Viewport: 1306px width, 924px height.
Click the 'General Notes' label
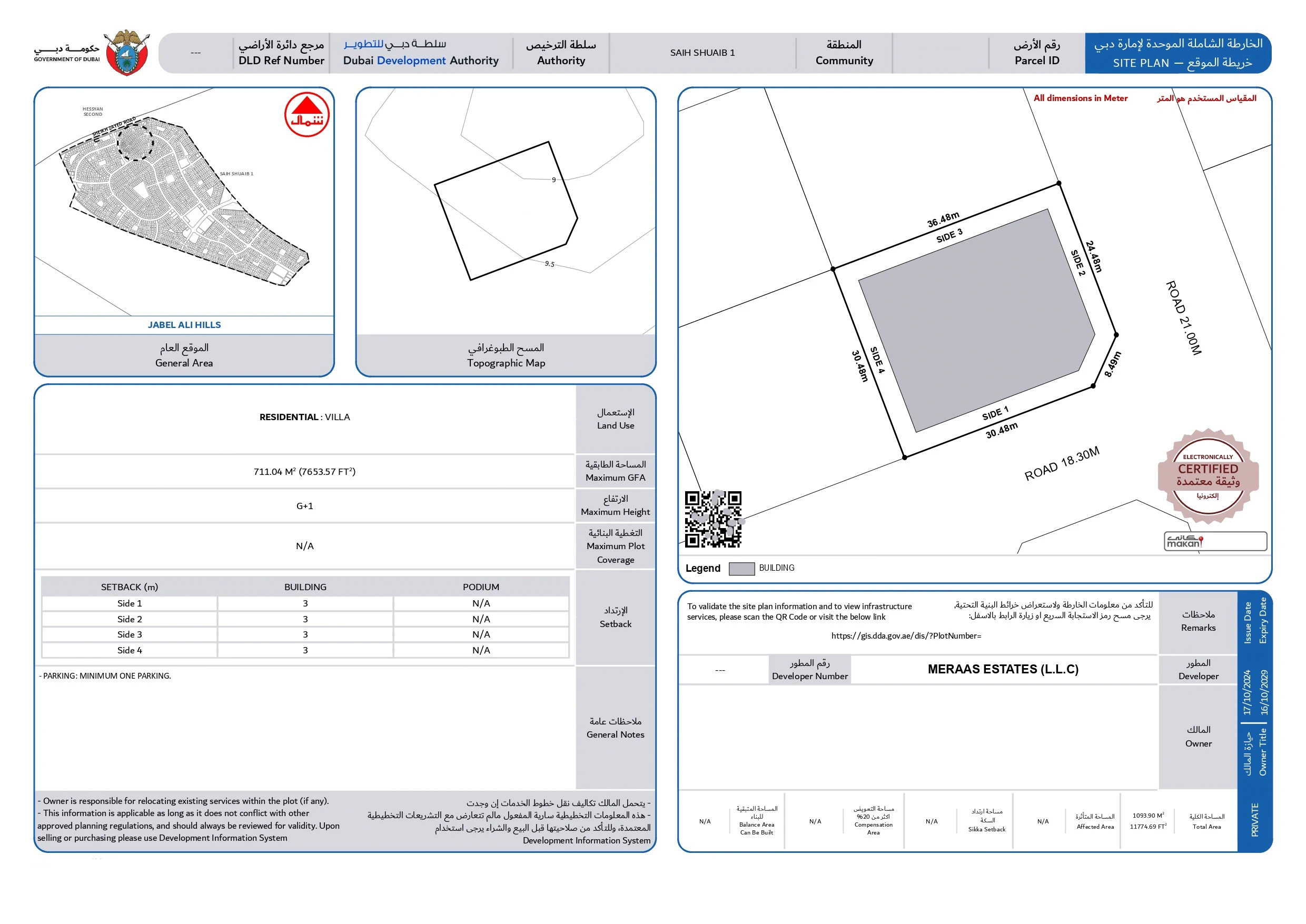click(615, 734)
